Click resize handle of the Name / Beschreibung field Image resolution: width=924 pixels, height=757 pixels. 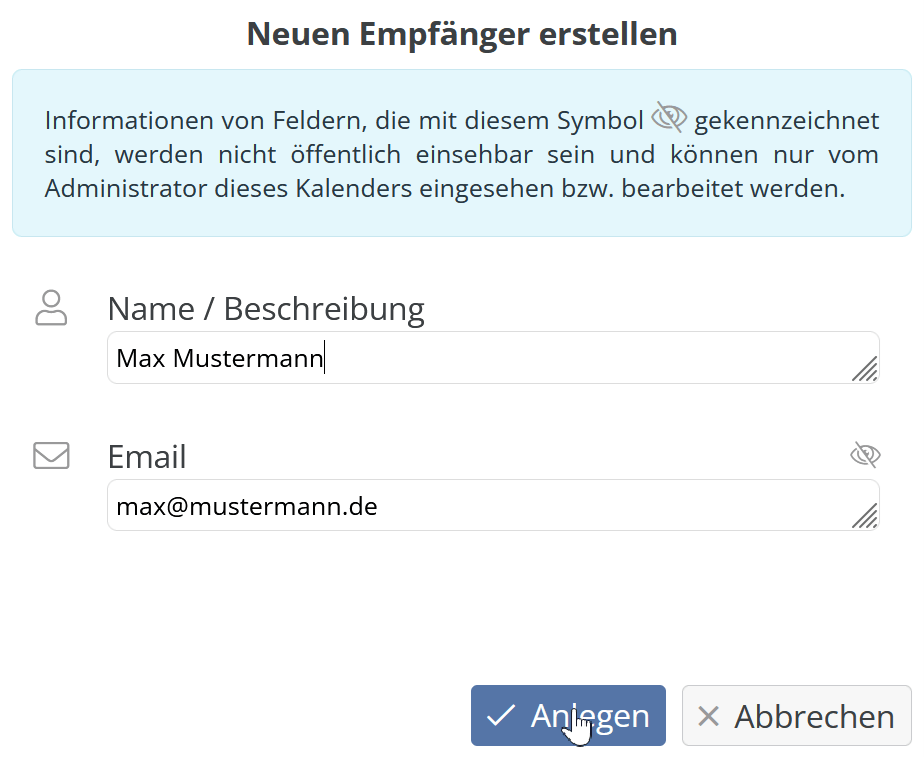click(x=865, y=369)
